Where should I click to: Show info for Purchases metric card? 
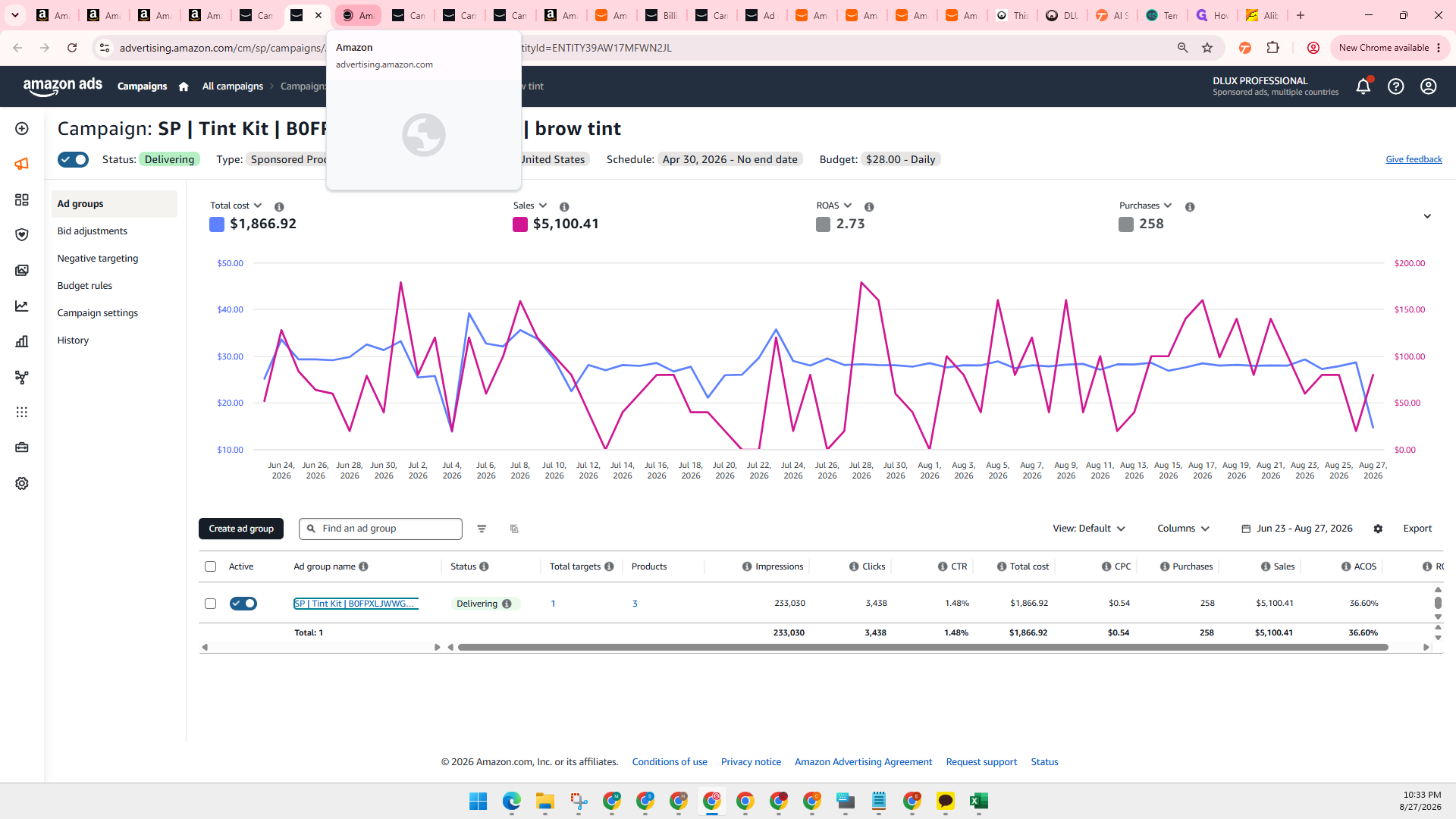point(1190,207)
